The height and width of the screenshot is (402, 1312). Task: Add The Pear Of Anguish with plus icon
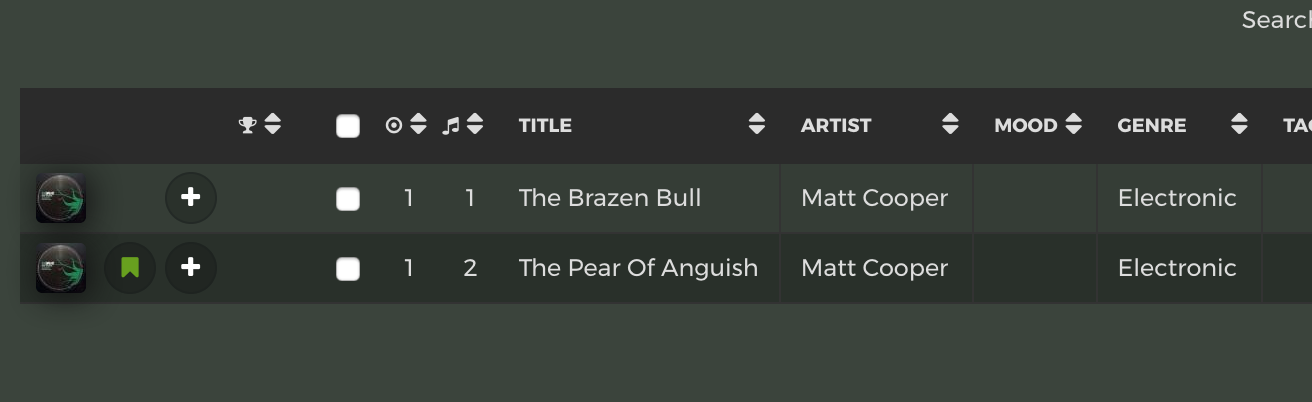191,268
